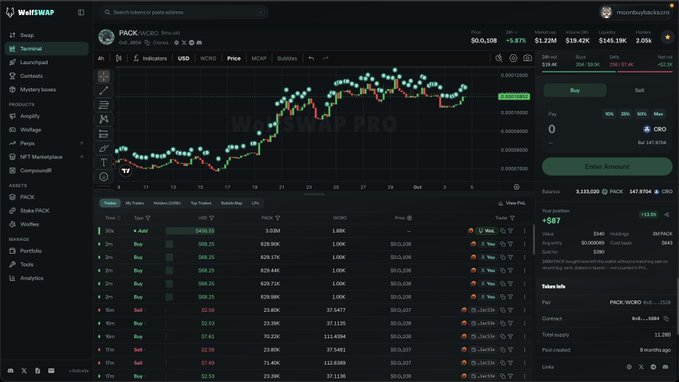Open the footer Discord icon in sidebar
679x382 pixels.
click(11, 371)
